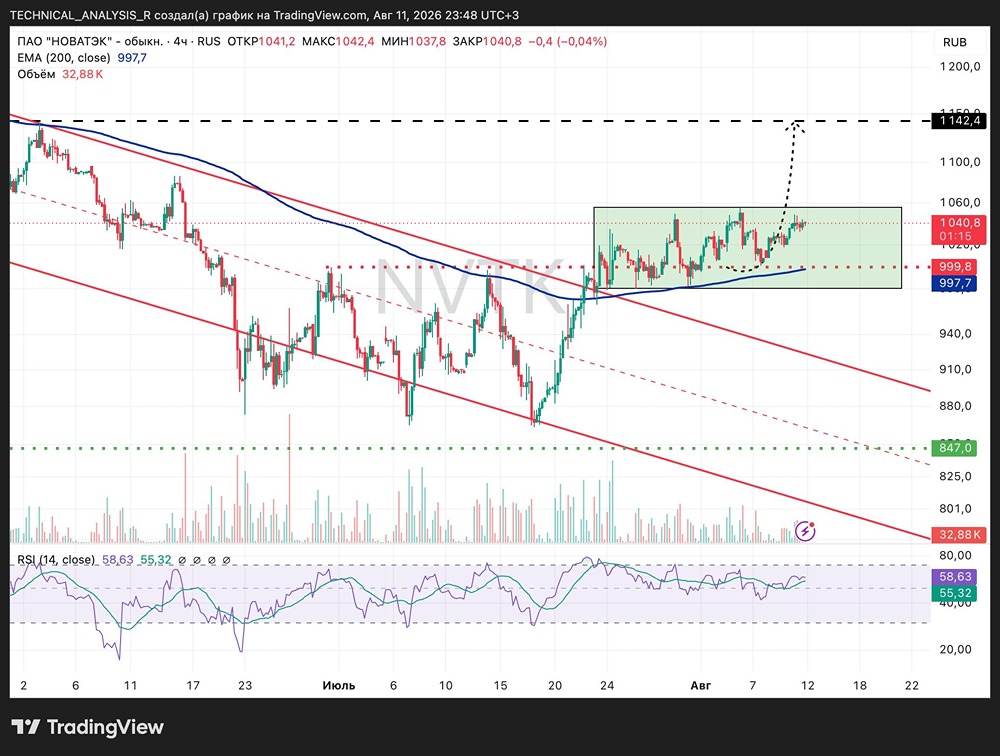Click the first ∅ symbol in RSI legend
This screenshot has width=1000, height=756.
point(182,560)
